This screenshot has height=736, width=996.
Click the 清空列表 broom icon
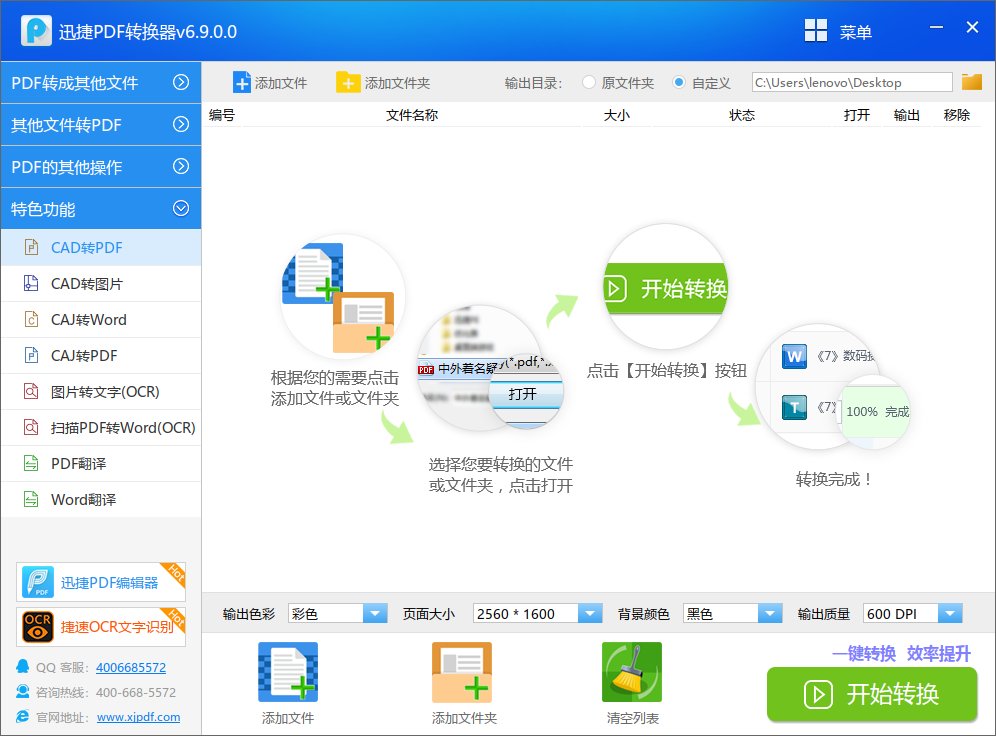(x=632, y=672)
